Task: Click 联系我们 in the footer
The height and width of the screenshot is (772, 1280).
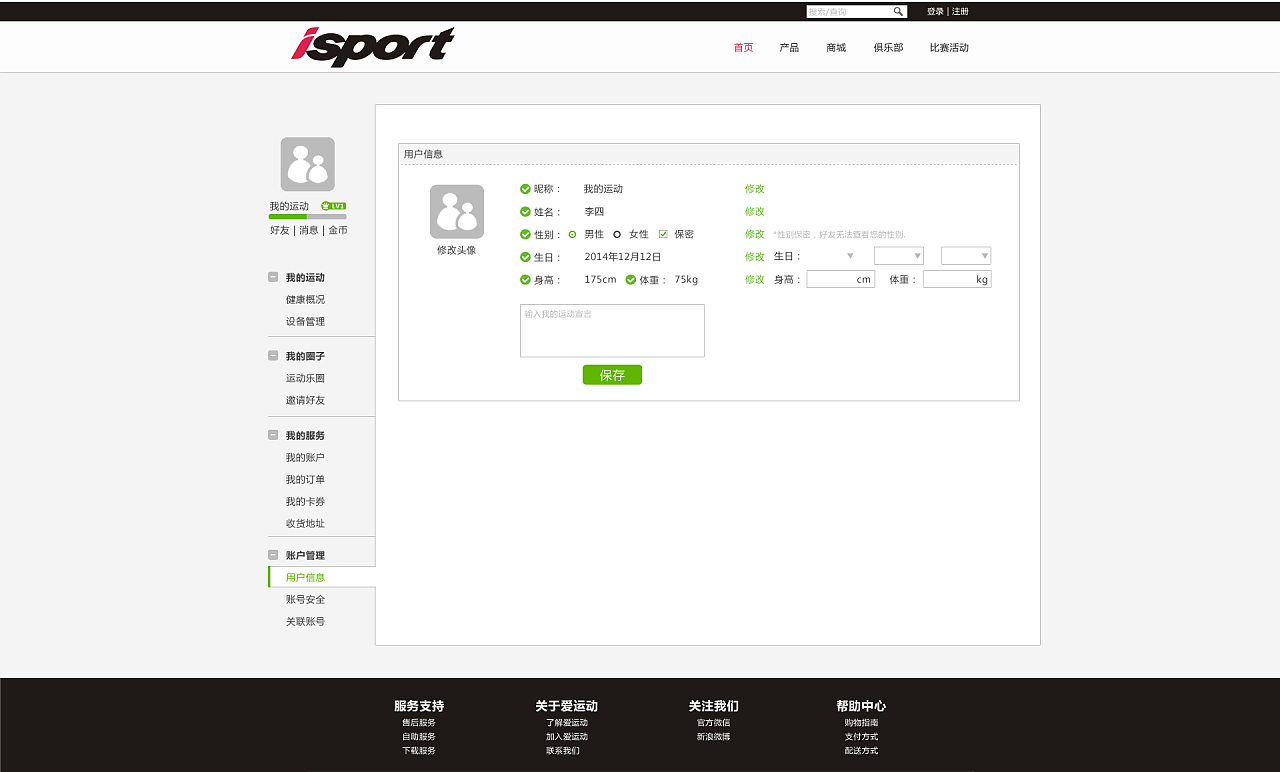Action: click(563, 751)
